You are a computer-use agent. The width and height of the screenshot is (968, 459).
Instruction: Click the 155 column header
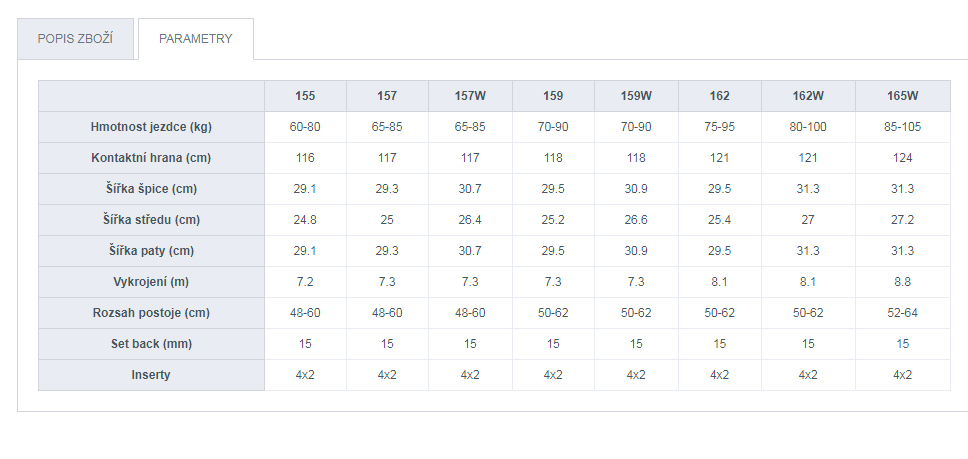click(305, 96)
